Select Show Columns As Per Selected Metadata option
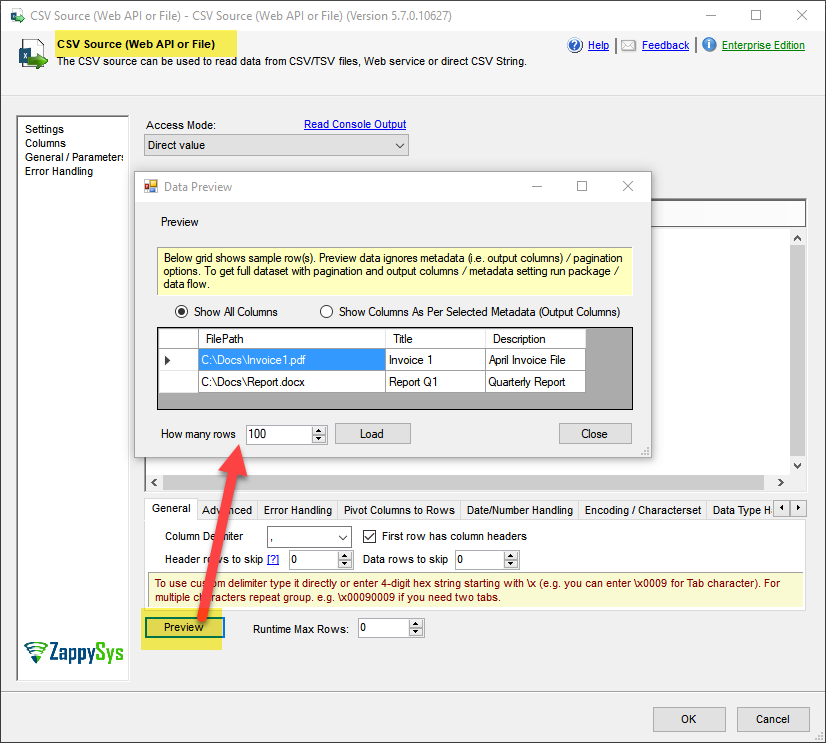This screenshot has height=743, width=826. click(x=326, y=312)
